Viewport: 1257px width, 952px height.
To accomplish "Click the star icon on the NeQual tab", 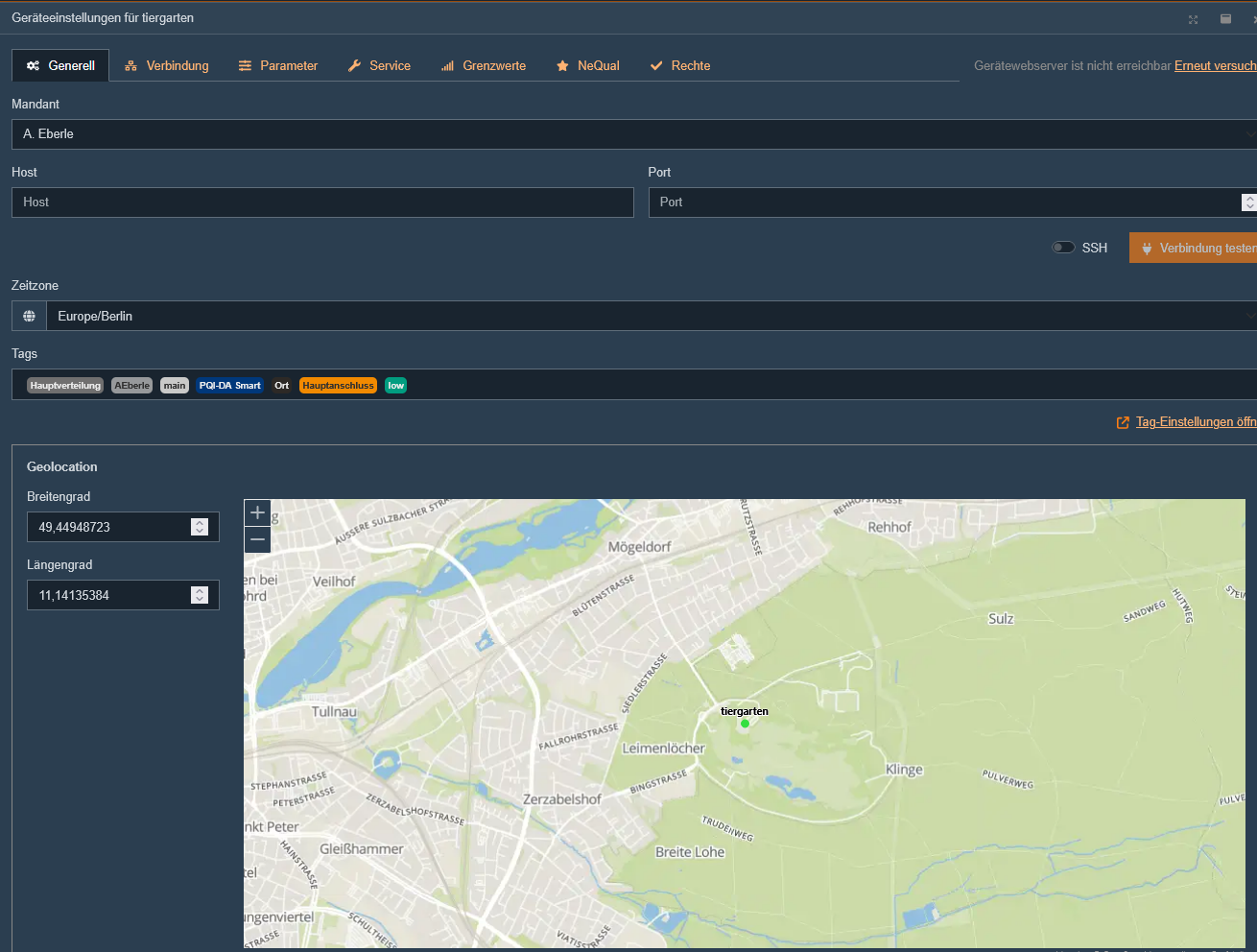I will [562, 65].
